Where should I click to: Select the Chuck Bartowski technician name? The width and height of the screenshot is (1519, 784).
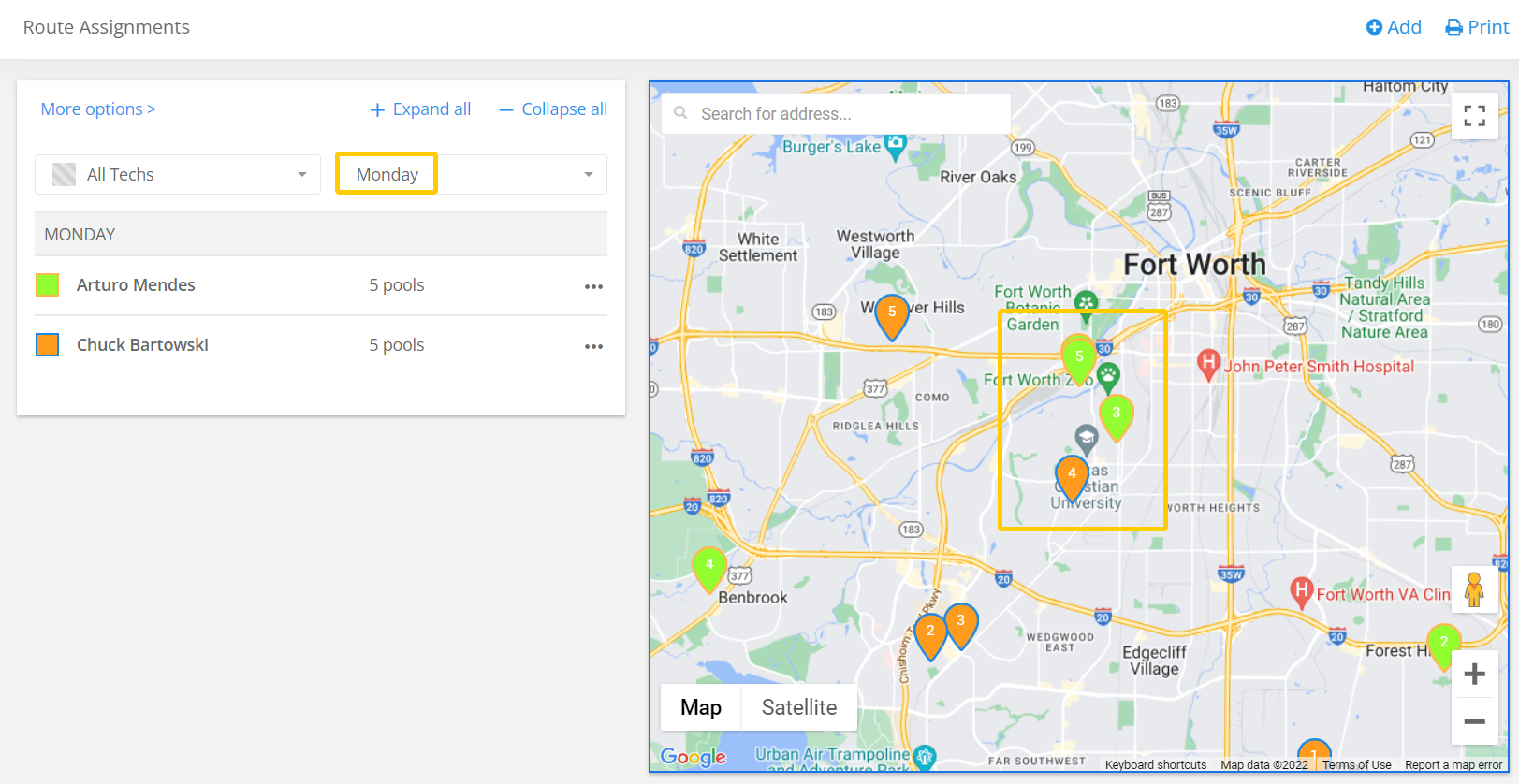click(142, 344)
